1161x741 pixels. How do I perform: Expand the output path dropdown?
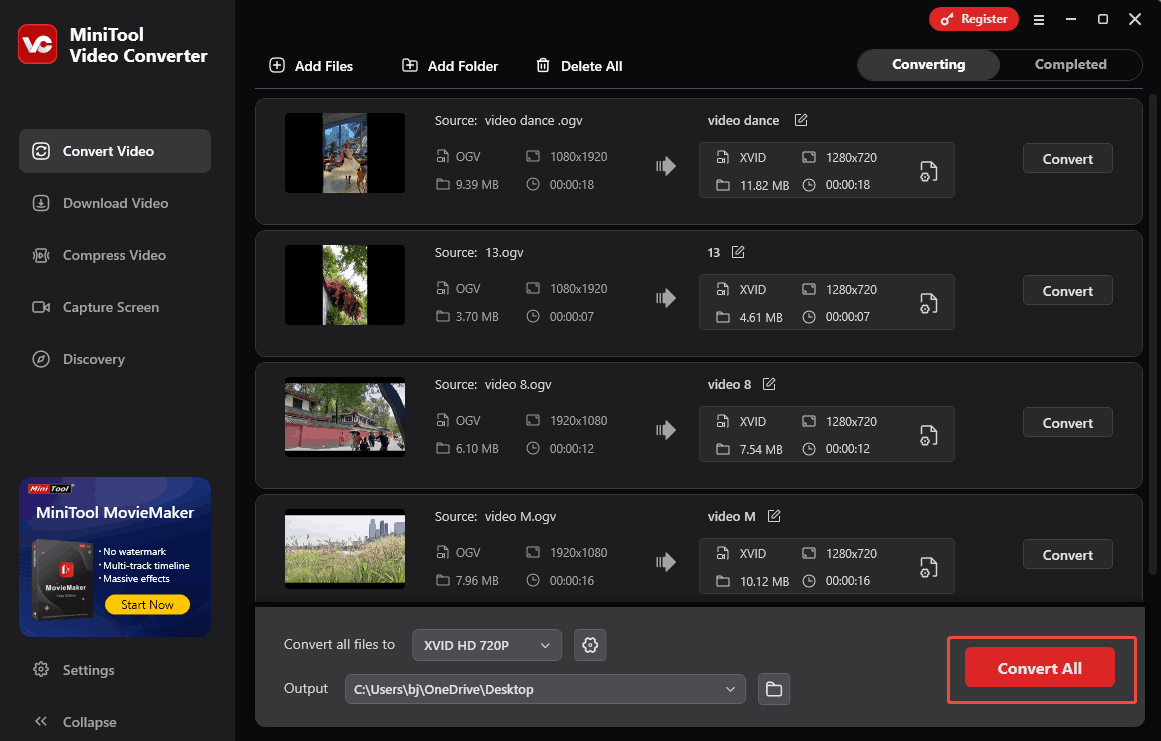[730, 689]
